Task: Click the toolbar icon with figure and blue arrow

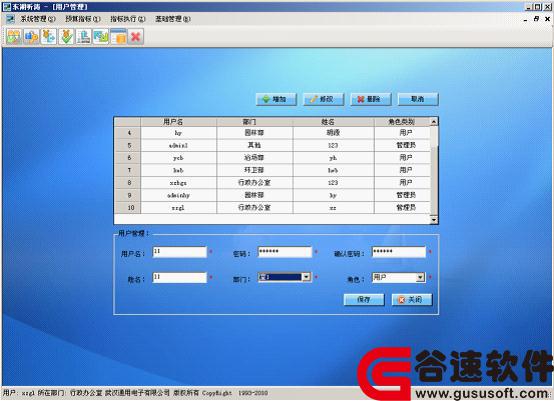Action: (x=48, y=36)
